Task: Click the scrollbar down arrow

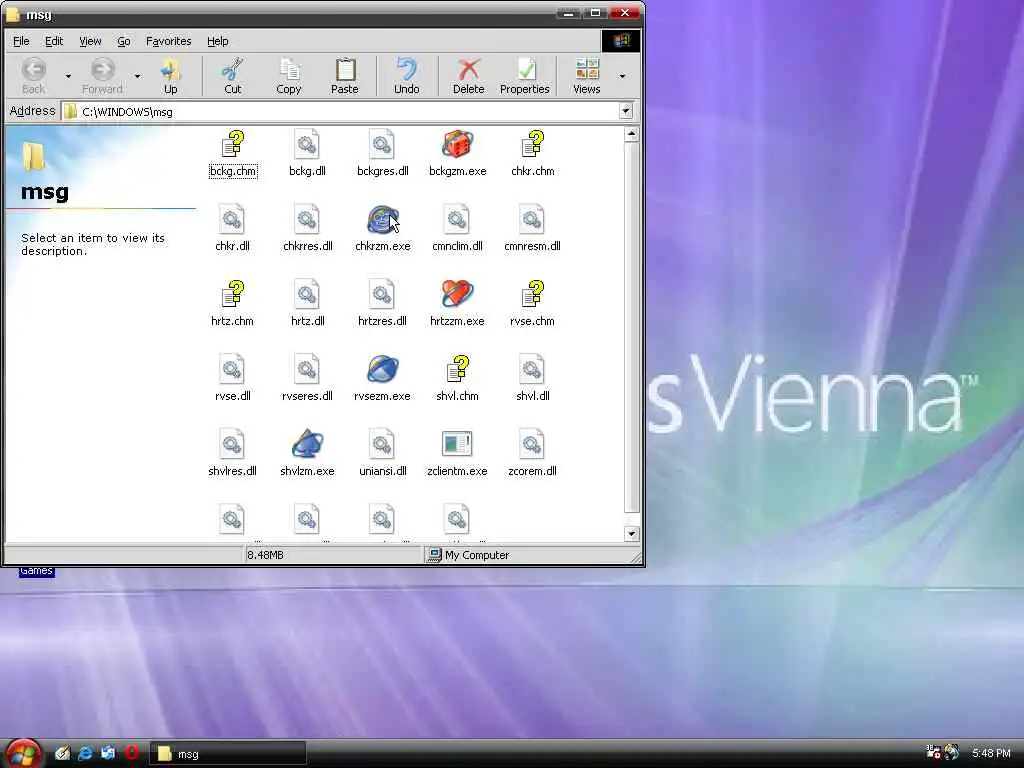Action: (631, 534)
